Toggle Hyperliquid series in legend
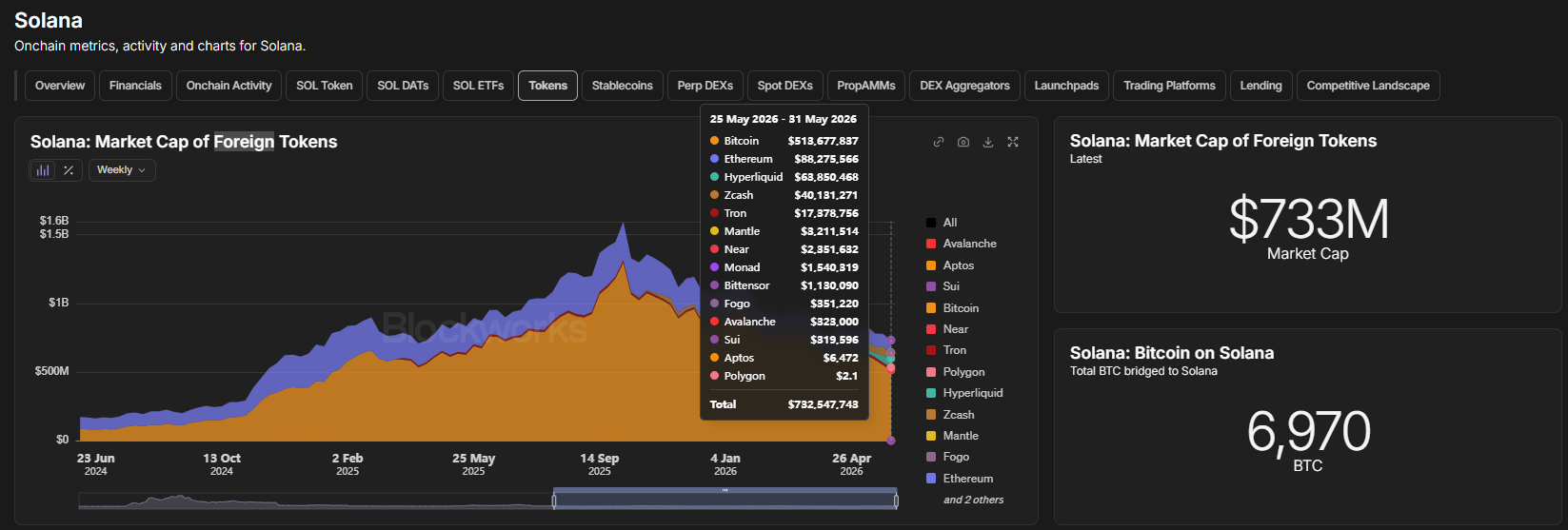This screenshot has height=530, width=1568. point(964,393)
